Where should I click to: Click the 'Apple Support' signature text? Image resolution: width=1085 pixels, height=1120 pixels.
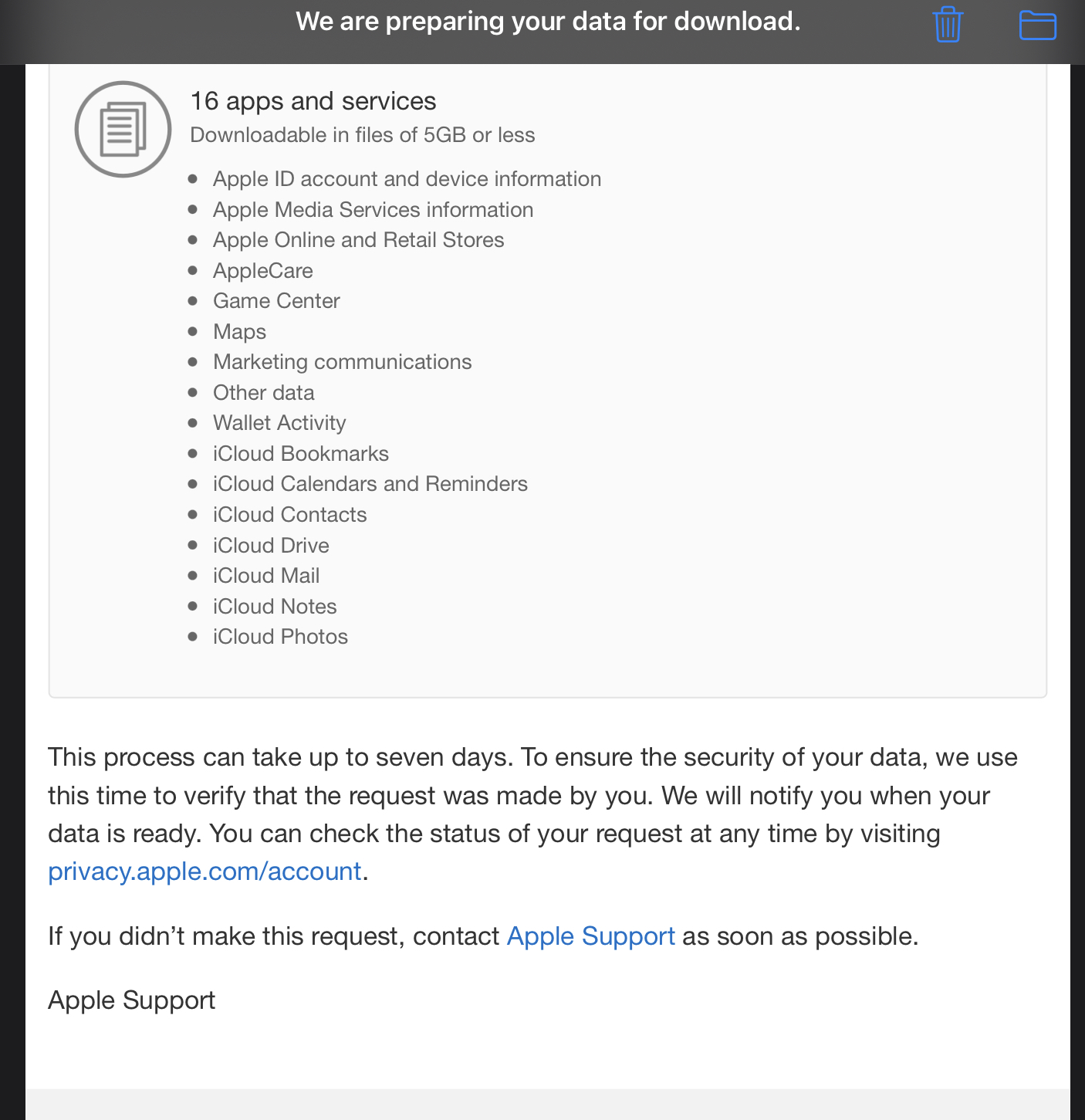(x=131, y=1000)
